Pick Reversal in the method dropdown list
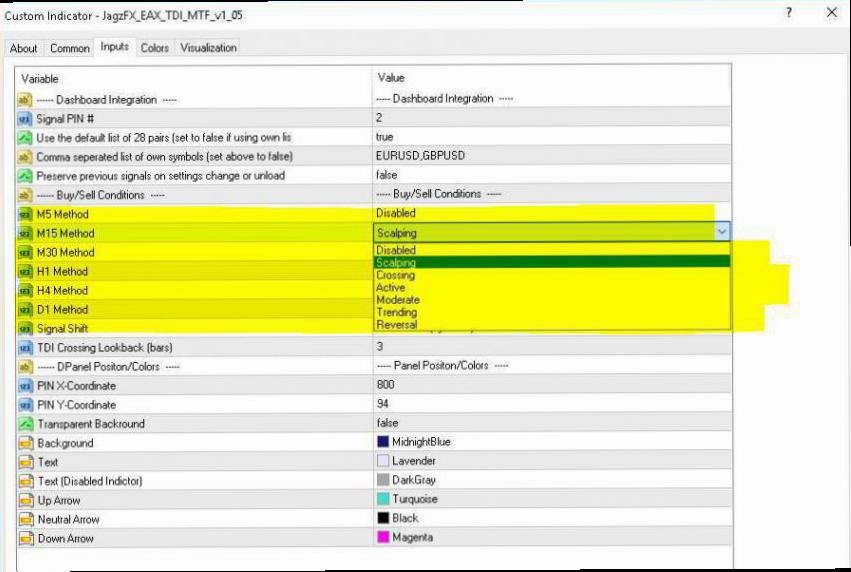This screenshot has height=572, width=851. pyautogui.click(x=396, y=325)
